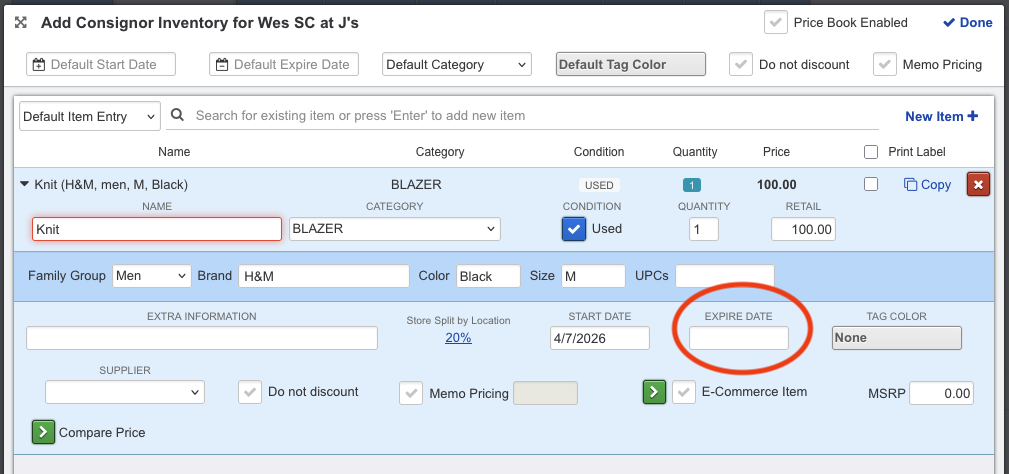Open the Family Group Men dropdown
The width and height of the screenshot is (1009, 474).
[151, 276]
